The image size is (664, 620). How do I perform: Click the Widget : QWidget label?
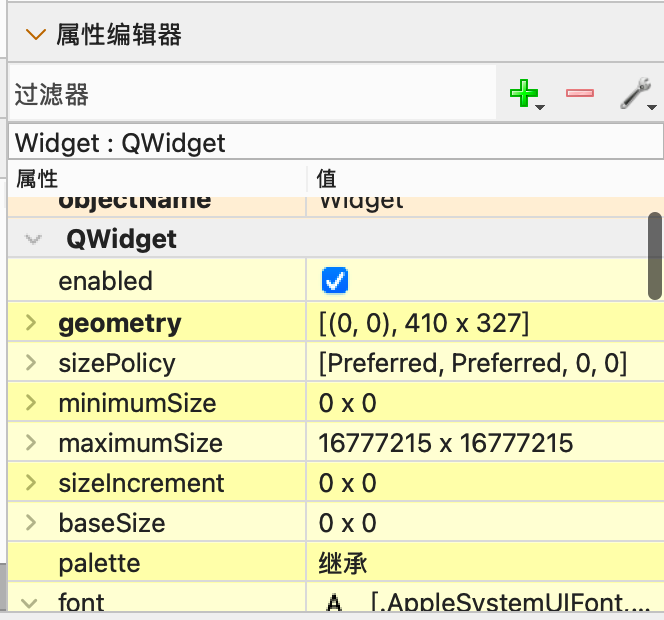(120, 143)
